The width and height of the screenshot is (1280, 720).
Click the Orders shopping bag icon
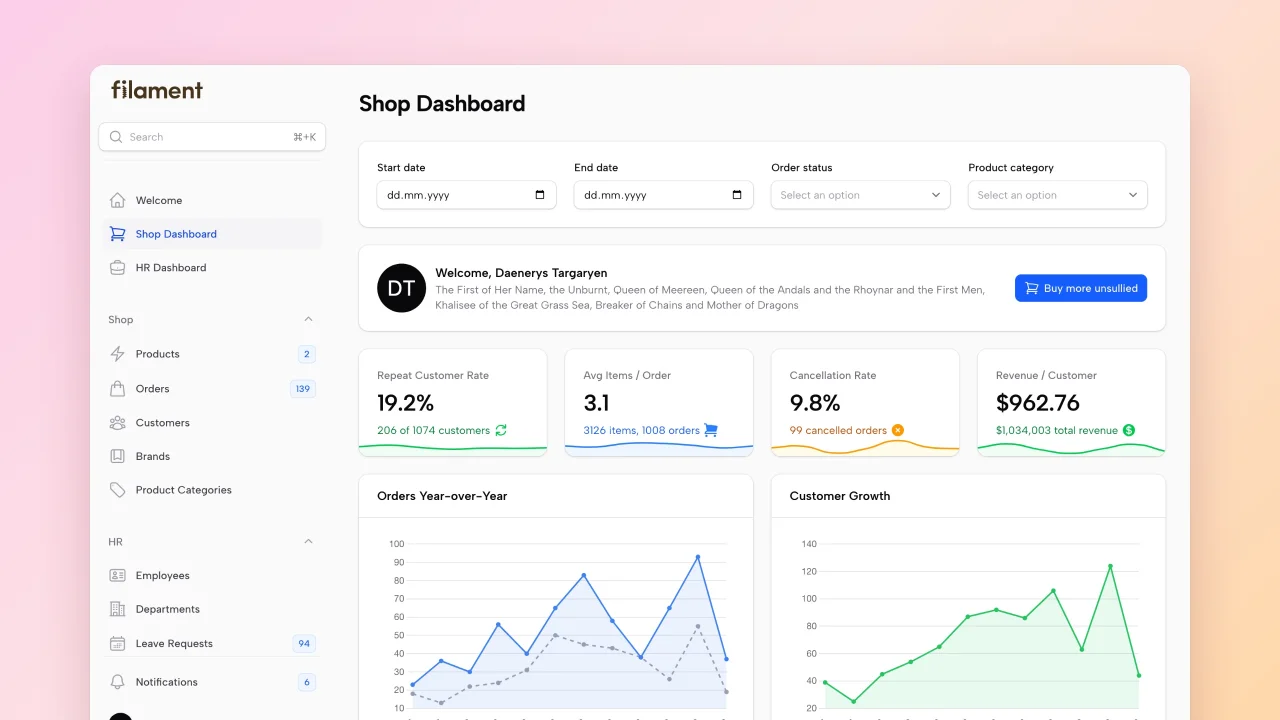(x=118, y=388)
